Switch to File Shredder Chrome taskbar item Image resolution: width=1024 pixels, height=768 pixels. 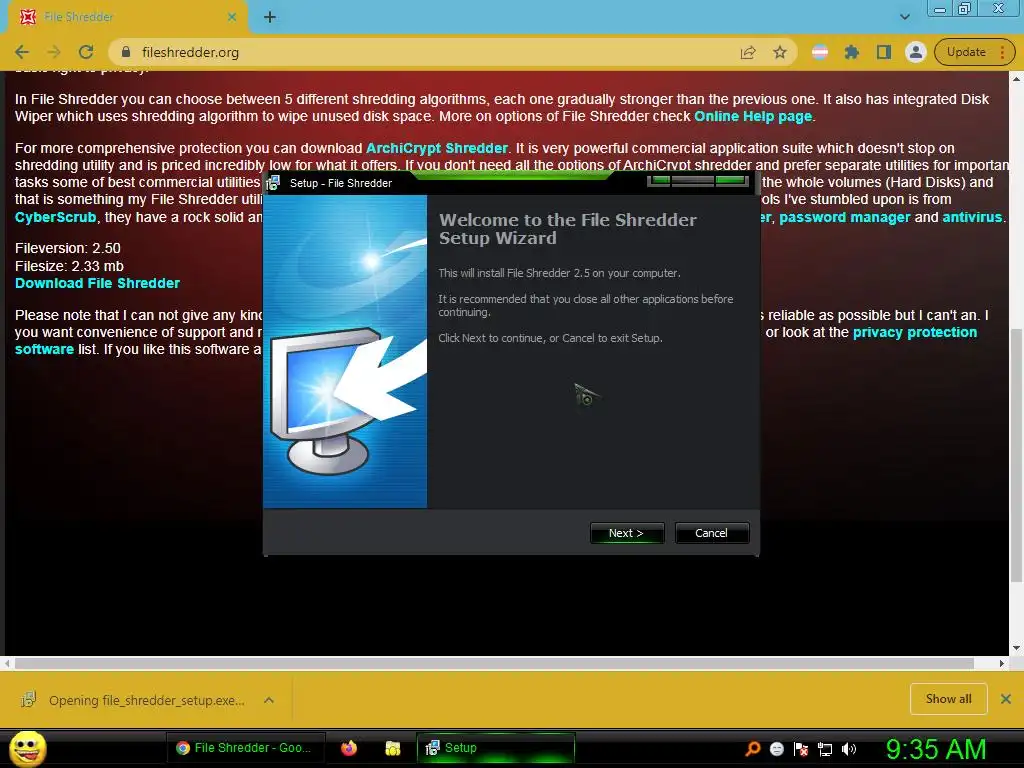tap(247, 748)
